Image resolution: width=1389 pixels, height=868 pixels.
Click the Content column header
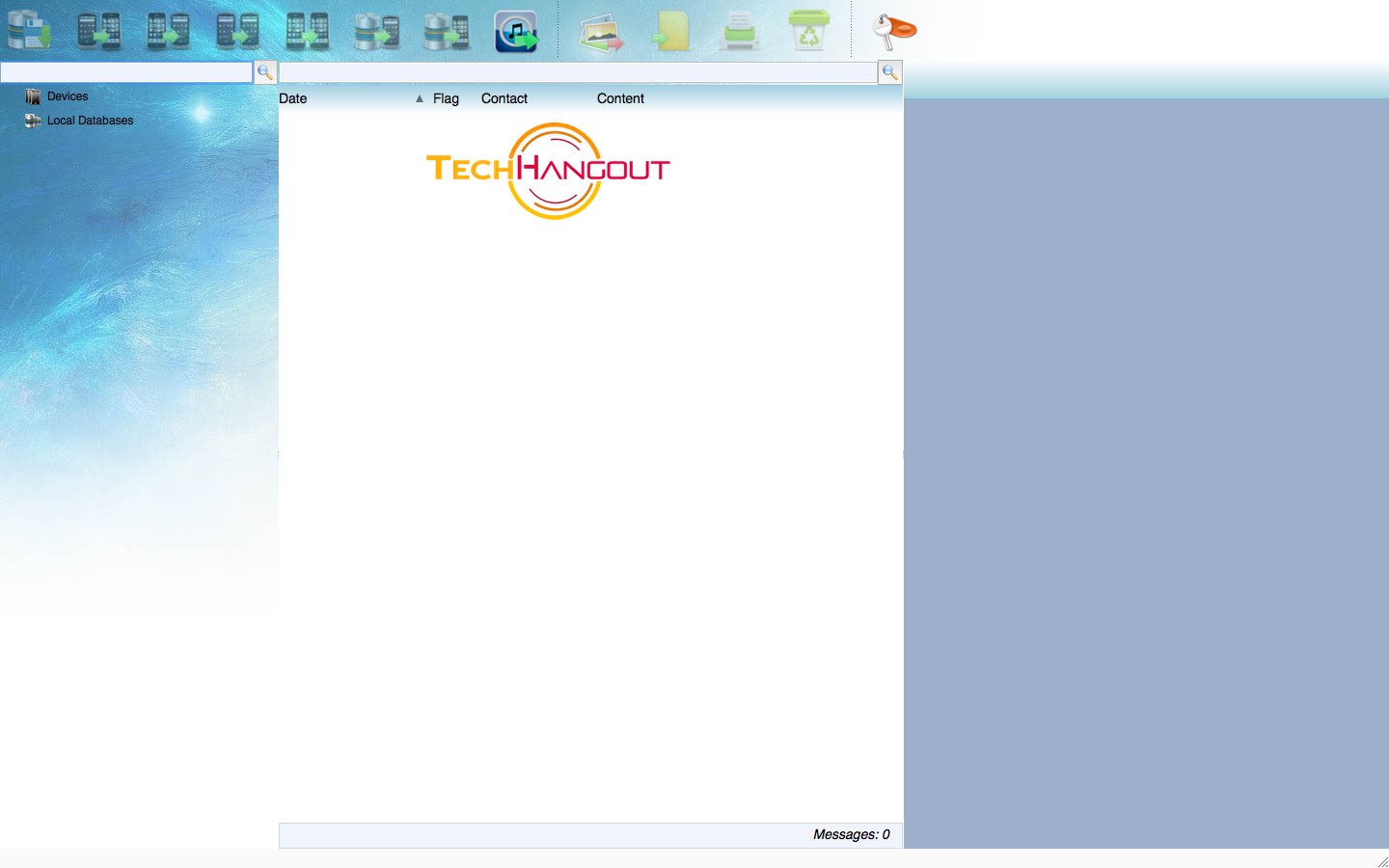click(x=620, y=98)
